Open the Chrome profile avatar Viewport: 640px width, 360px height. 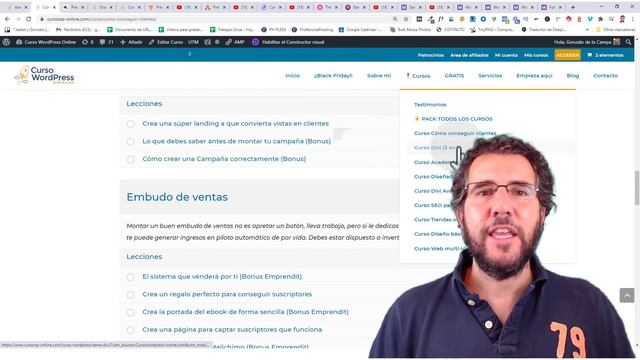622,19
